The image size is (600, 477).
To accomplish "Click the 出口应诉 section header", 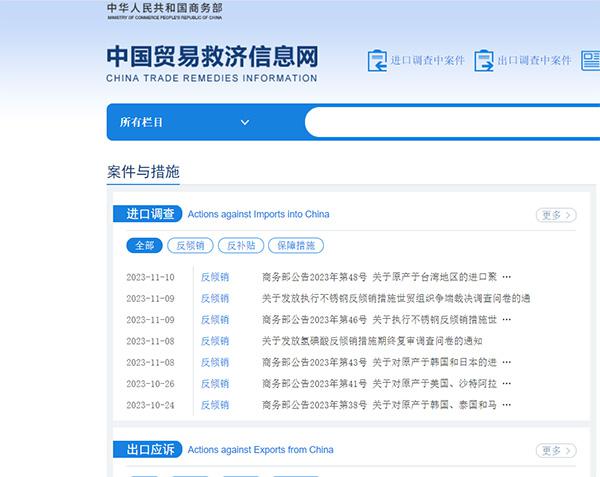I will (148, 449).
